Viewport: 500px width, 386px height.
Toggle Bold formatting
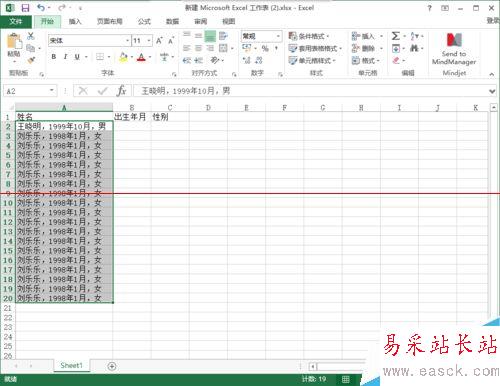(54, 57)
